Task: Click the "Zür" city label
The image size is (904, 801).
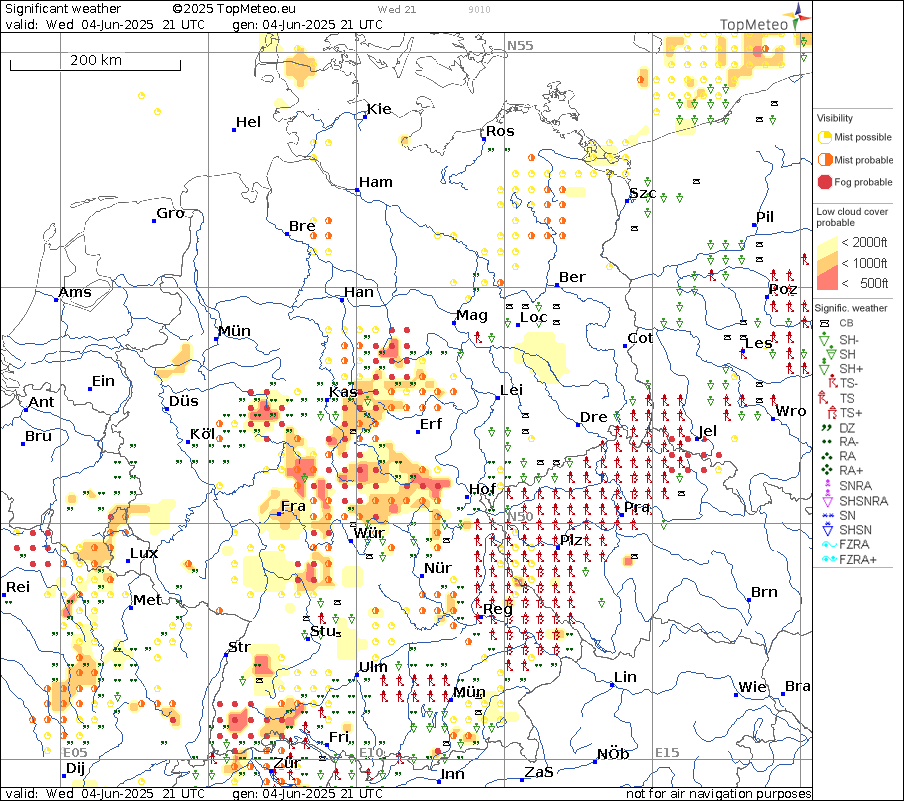Action: pyautogui.click(x=286, y=763)
